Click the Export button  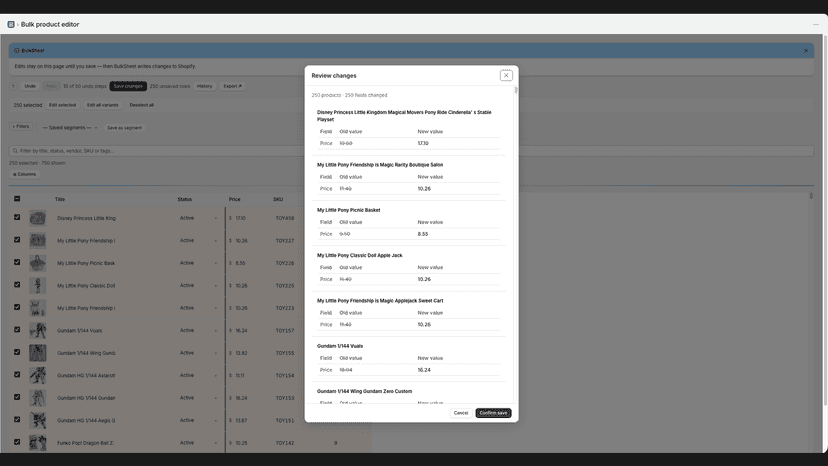coord(232,86)
